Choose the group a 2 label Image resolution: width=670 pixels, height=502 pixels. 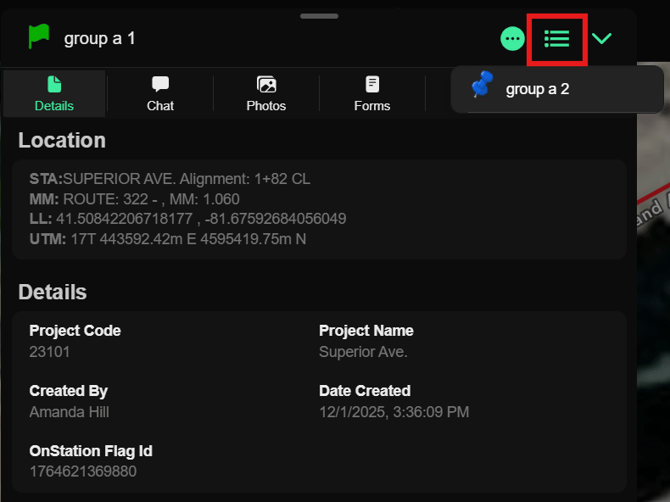click(x=537, y=89)
